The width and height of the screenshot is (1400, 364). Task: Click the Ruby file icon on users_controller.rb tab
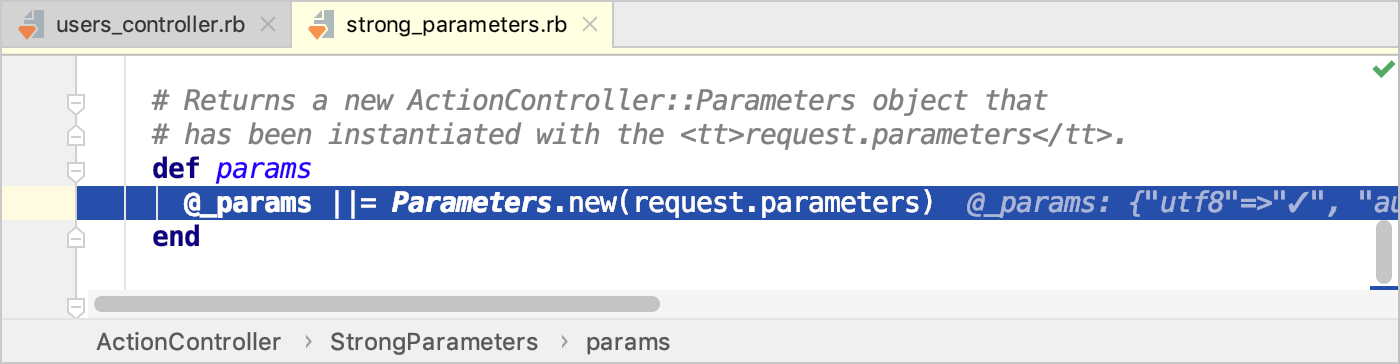(30, 25)
